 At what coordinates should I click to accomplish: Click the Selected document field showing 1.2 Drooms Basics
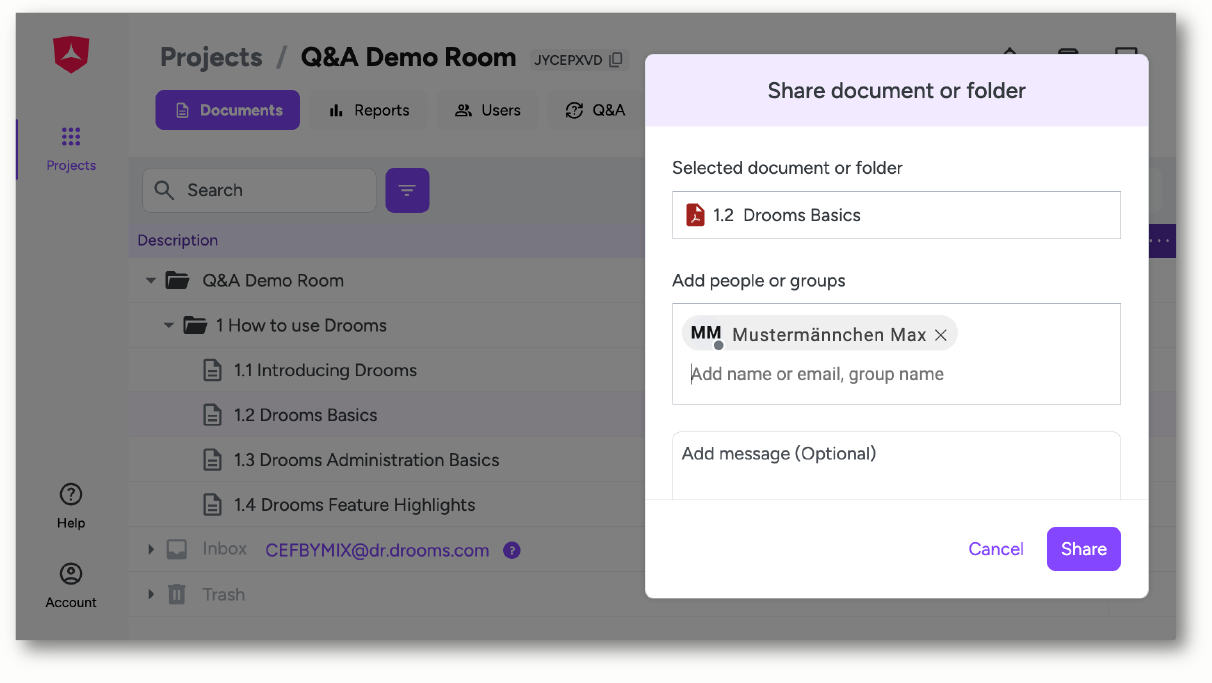(896, 215)
